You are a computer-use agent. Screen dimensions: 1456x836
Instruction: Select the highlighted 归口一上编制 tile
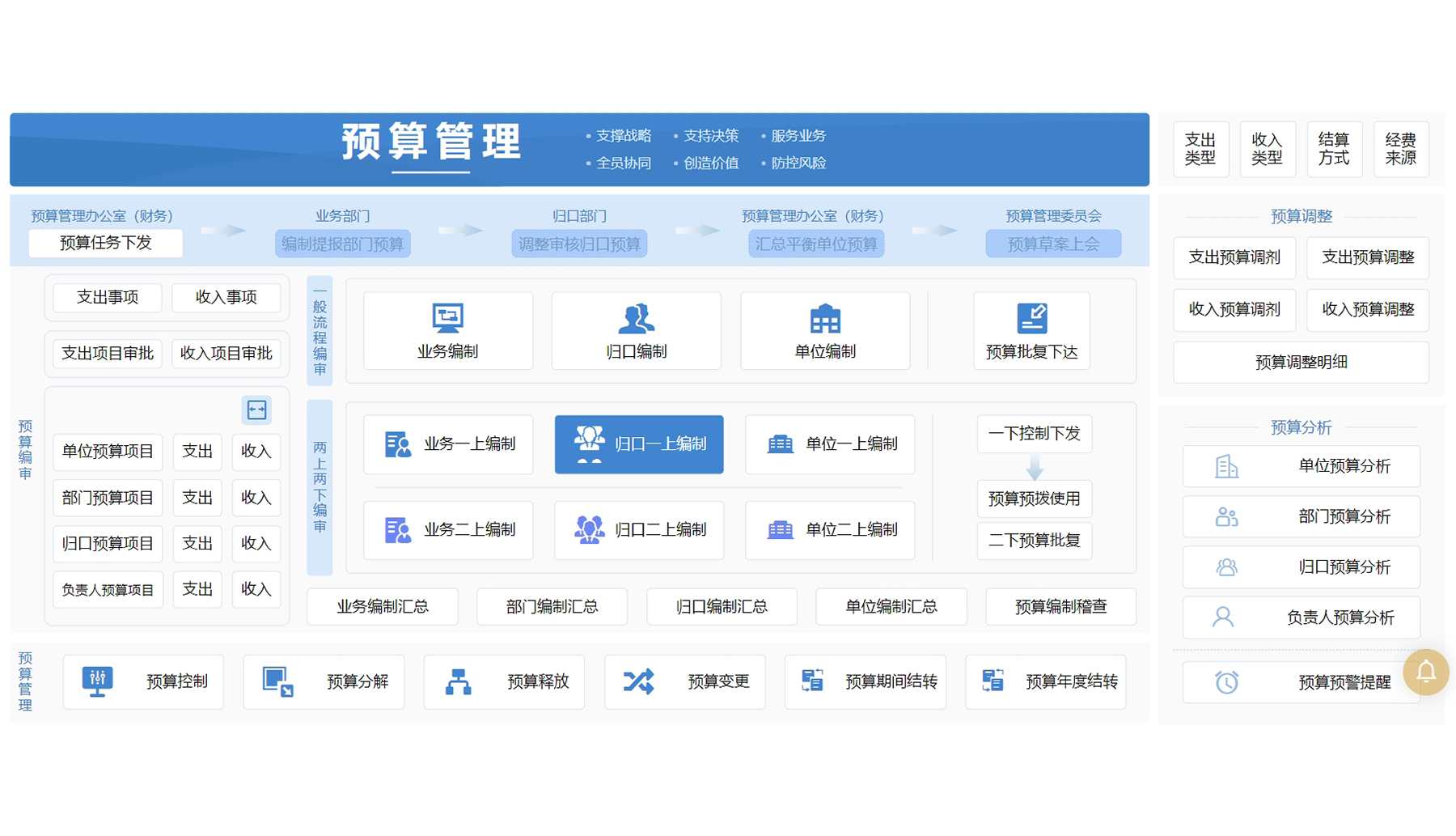[x=638, y=444]
